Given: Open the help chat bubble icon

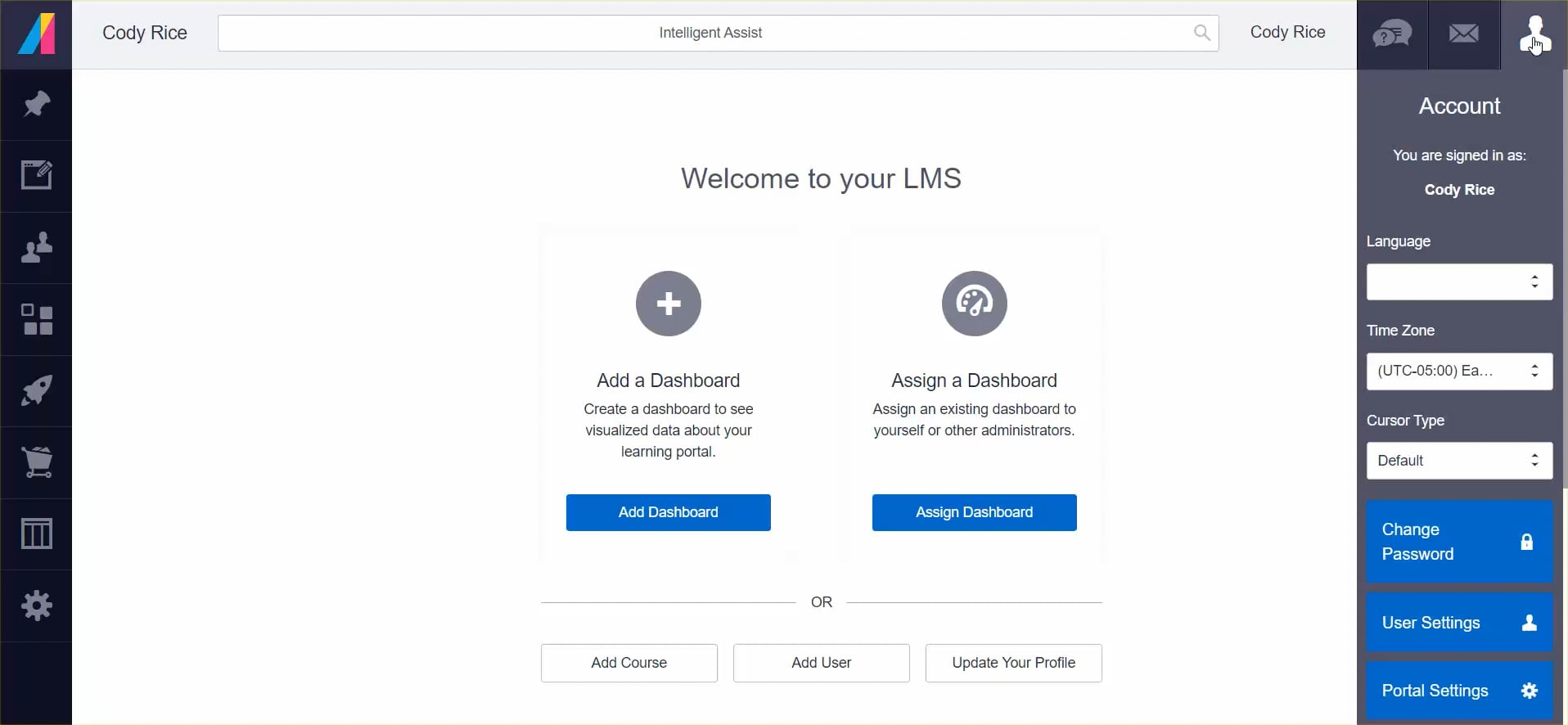Looking at the screenshot, I should click(1392, 34).
